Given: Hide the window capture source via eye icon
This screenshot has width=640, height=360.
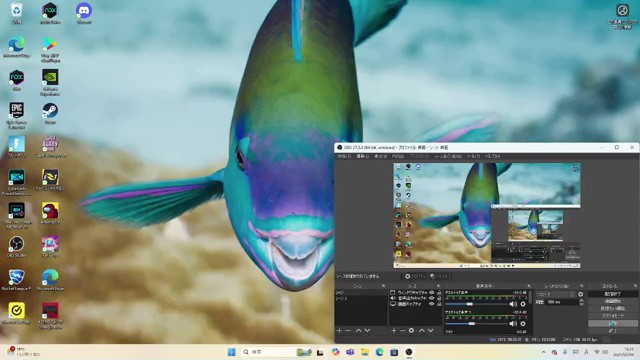Looking at the screenshot, I should click(x=431, y=293).
